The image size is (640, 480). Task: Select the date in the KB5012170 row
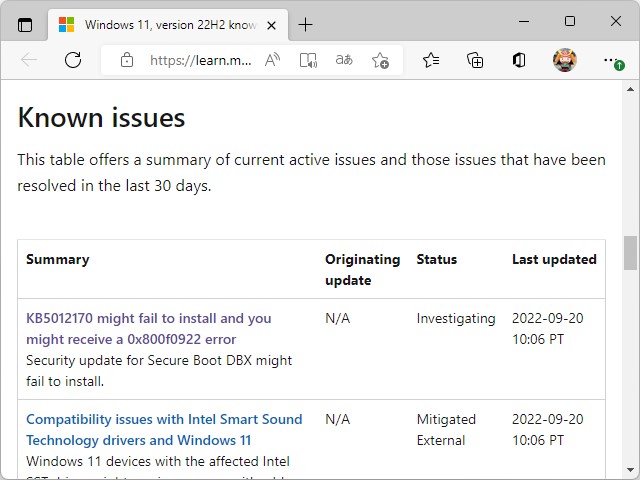click(x=547, y=329)
